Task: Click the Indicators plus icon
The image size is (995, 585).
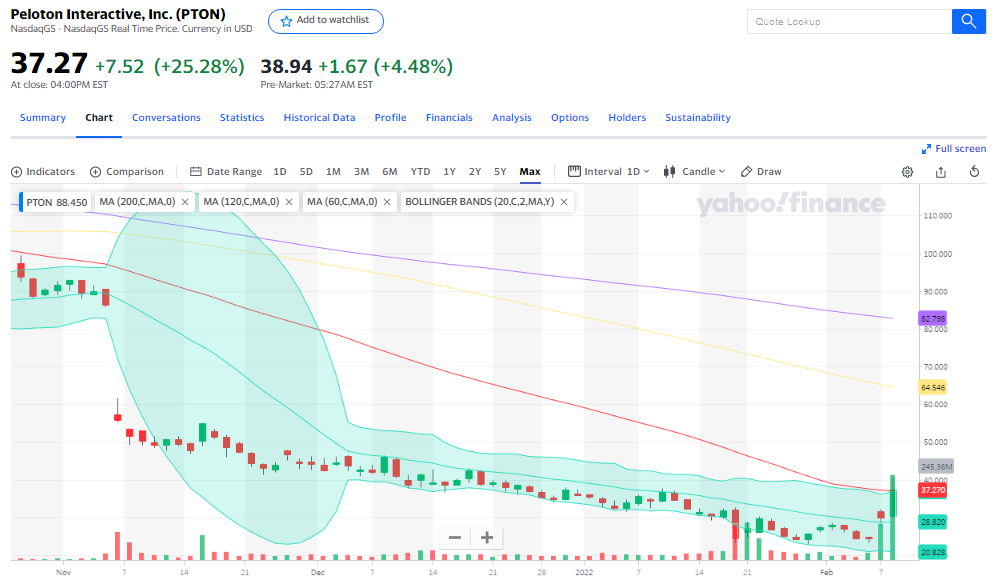Action: click(x=16, y=172)
